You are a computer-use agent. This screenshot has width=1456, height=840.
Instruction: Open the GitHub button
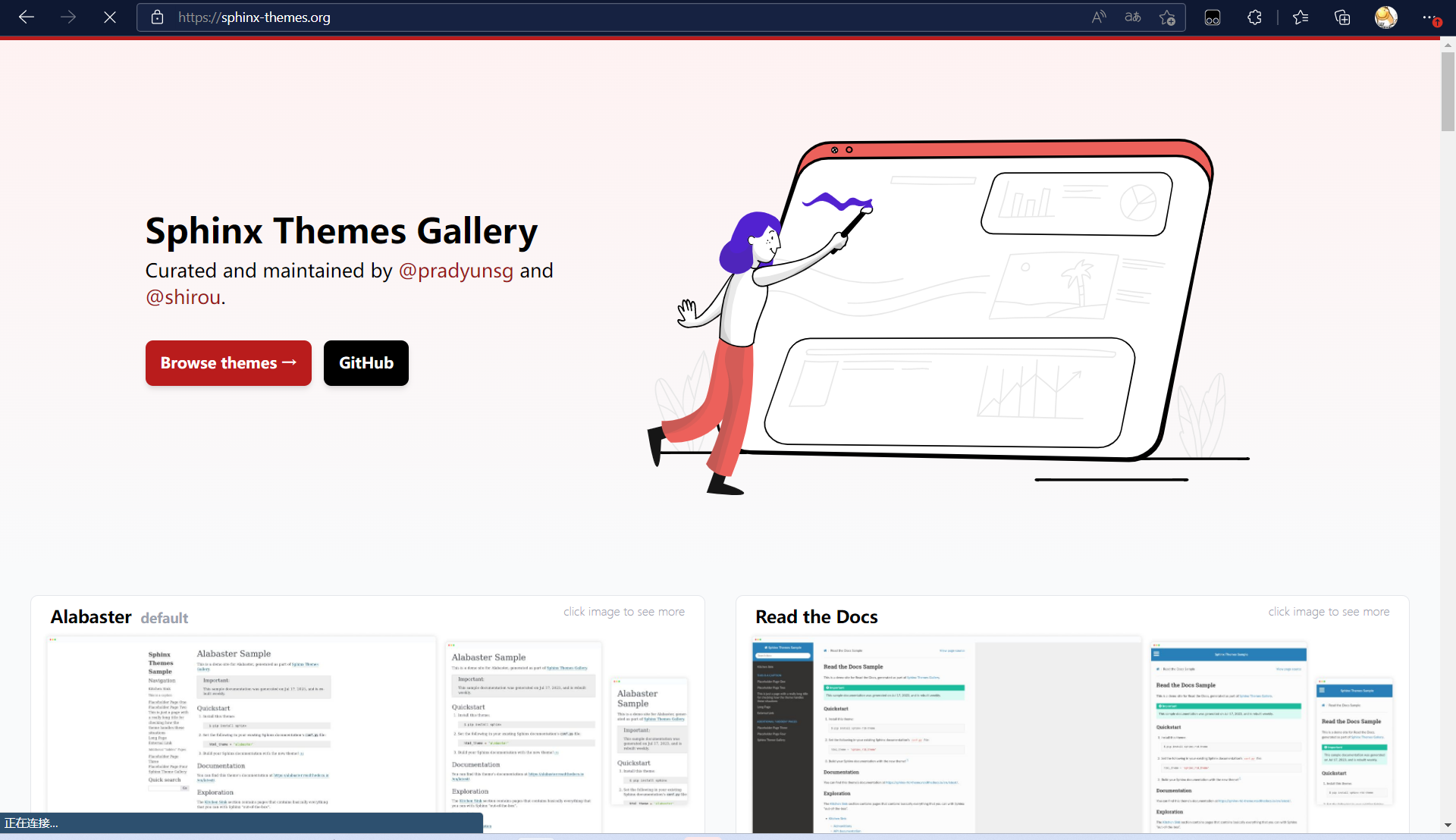[366, 363]
